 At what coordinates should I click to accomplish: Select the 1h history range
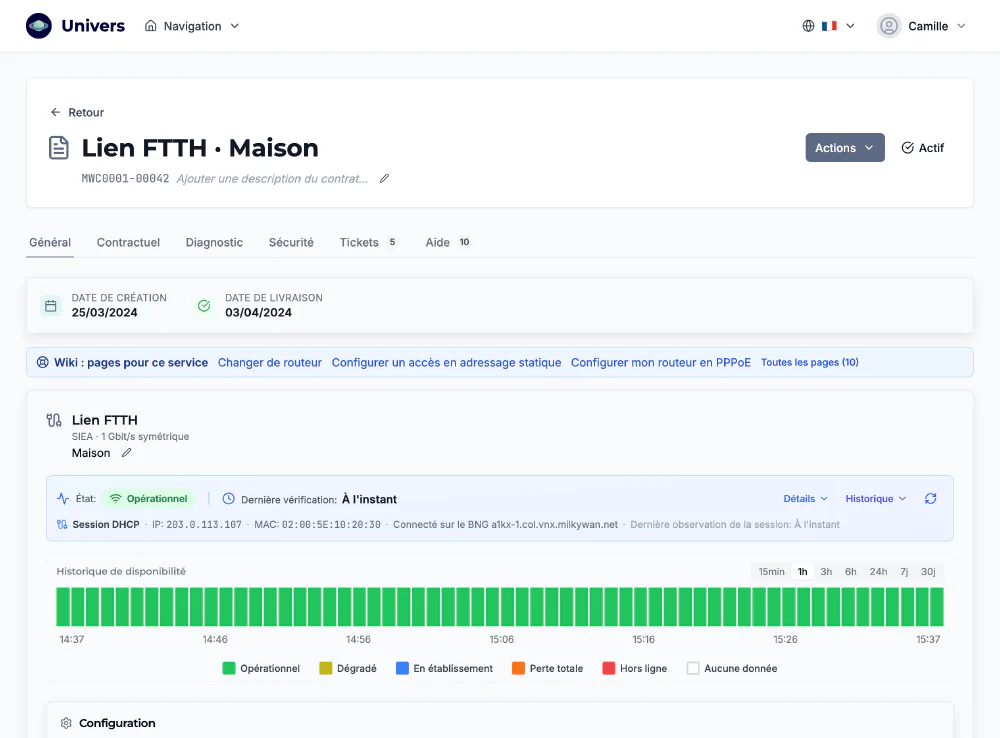(802, 572)
